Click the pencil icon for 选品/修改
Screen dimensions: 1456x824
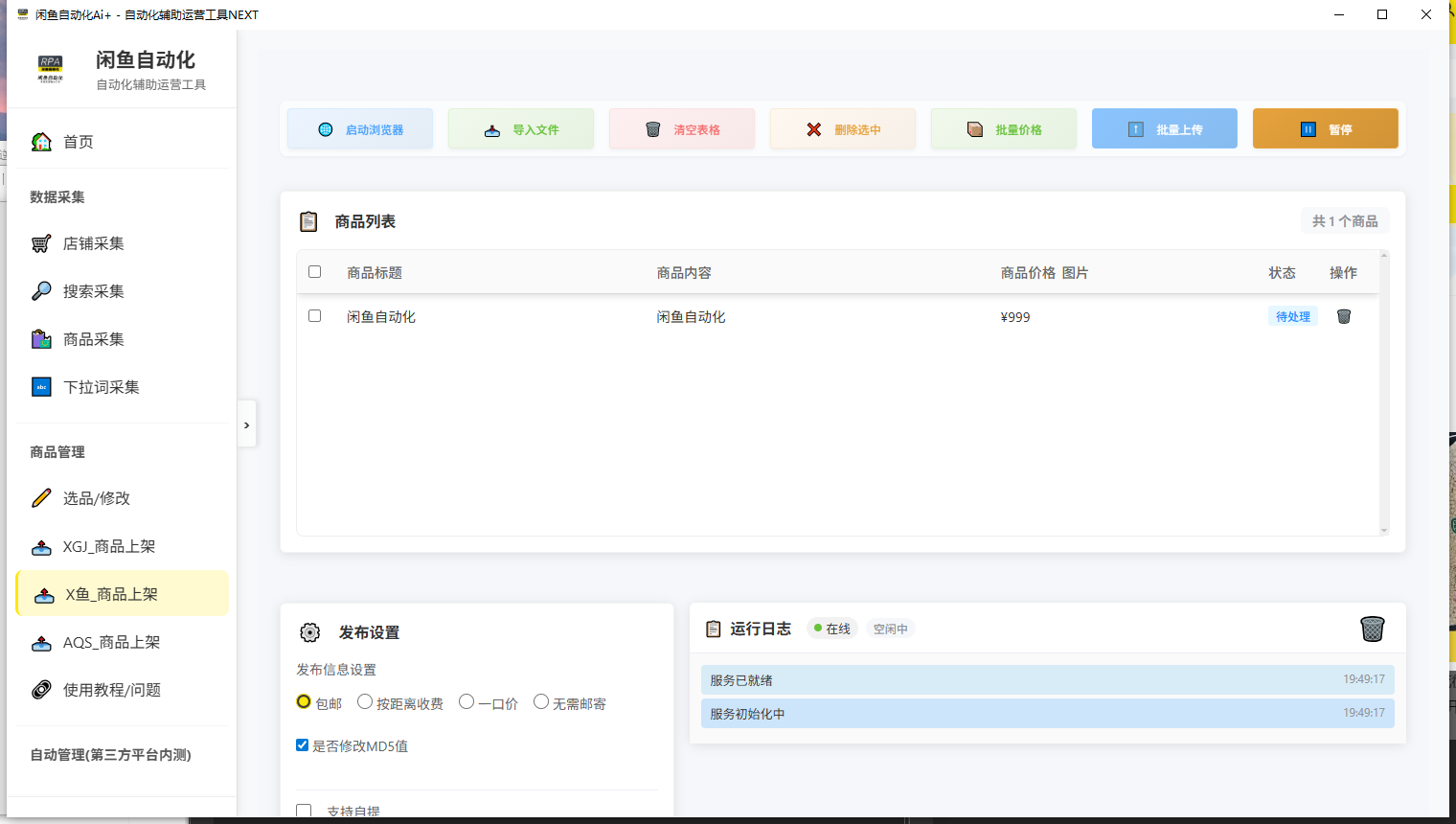(41, 498)
